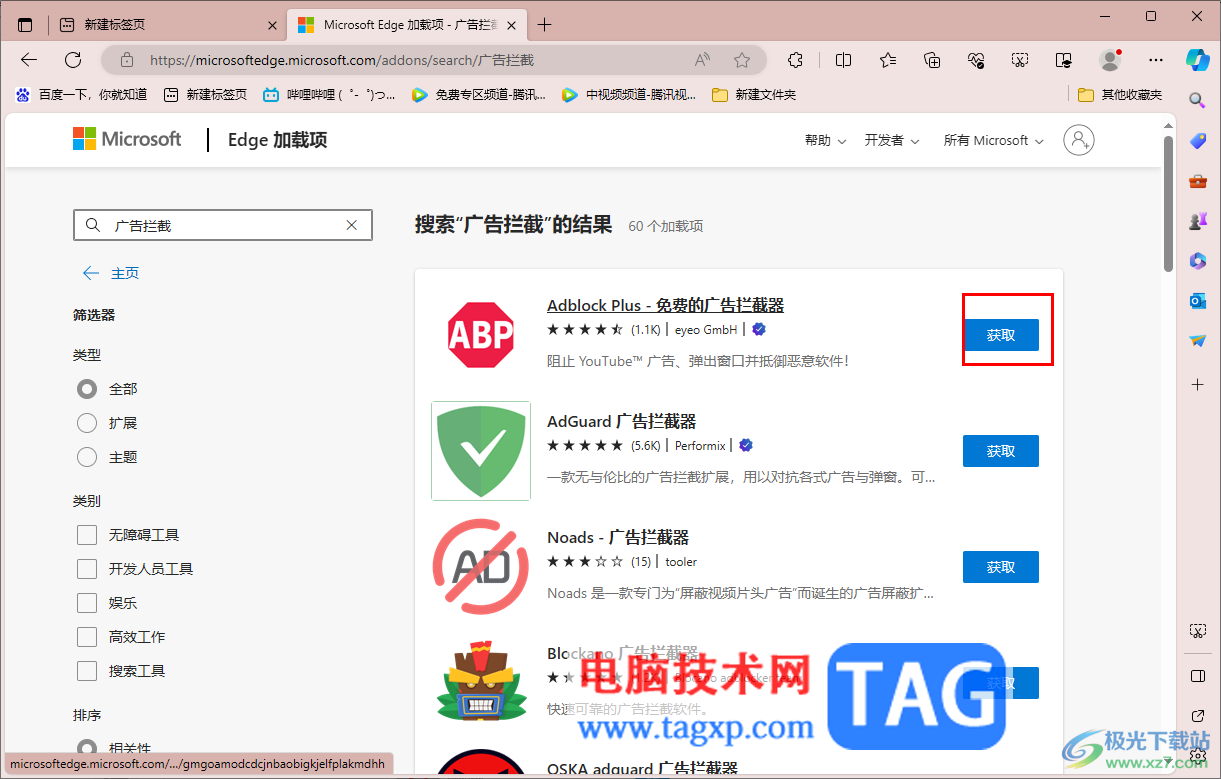Reload the page with the refresh icon

[x=73, y=60]
